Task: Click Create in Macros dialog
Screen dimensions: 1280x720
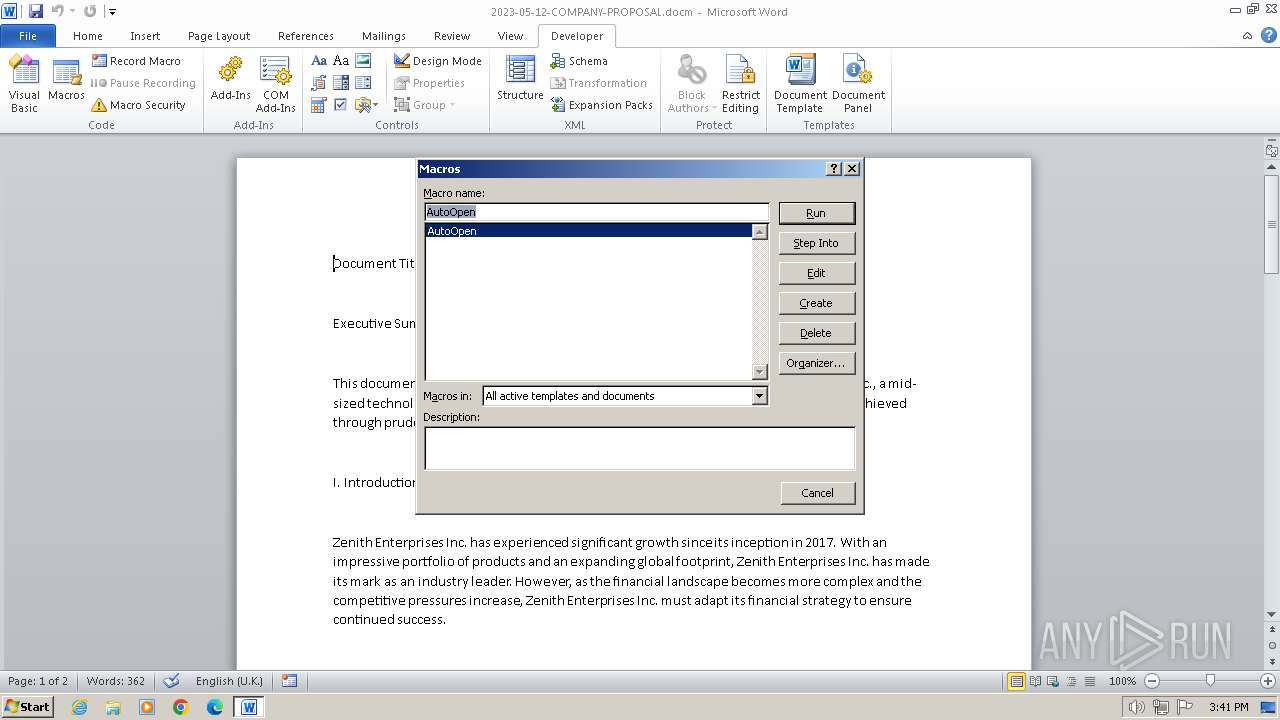Action: point(816,303)
